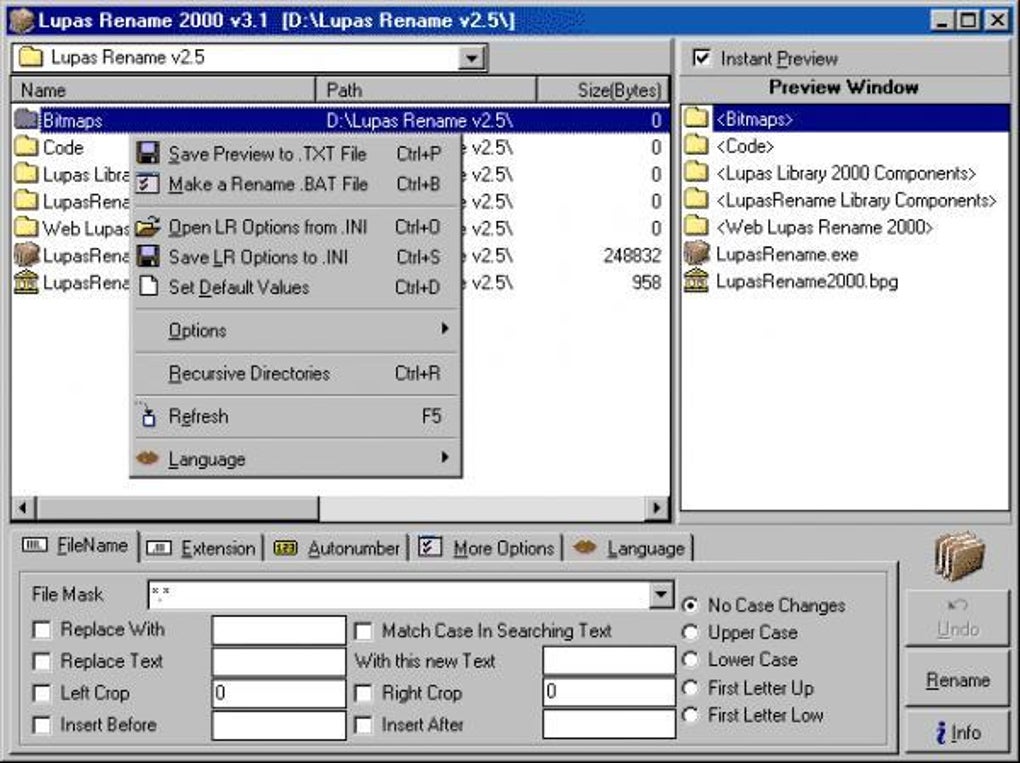Select the Upper Case radio option
This screenshot has height=763, width=1020.
[690, 632]
